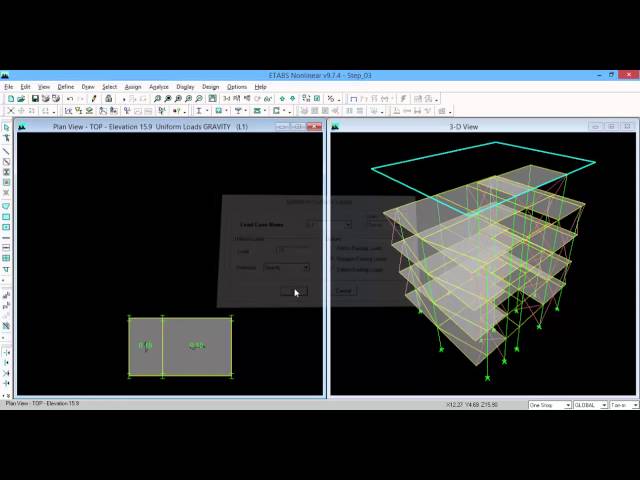The image size is (640, 480).
Task: Minimize the 3-D View child window
Action: (x=596, y=127)
